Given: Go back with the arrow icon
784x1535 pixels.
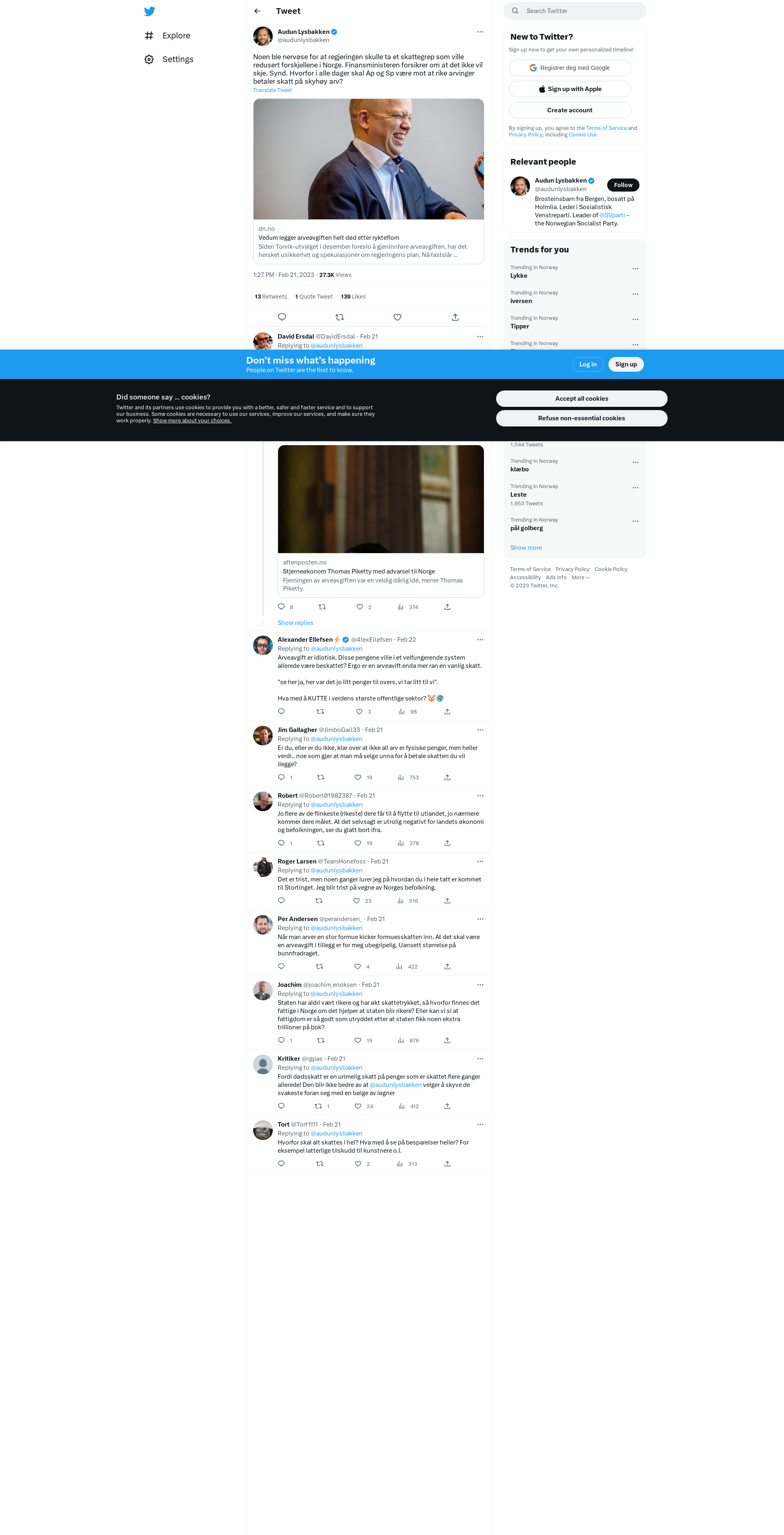Looking at the screenshot, I should pos(257,11).
